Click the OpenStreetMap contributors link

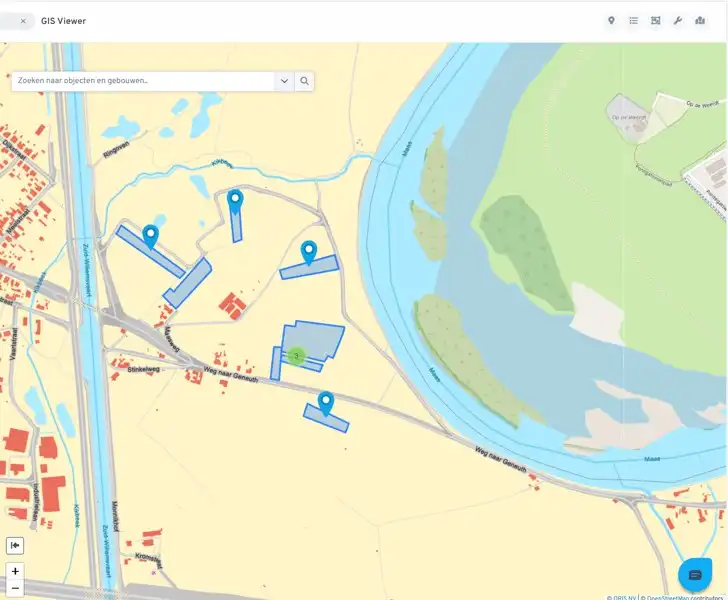(686, 597)
